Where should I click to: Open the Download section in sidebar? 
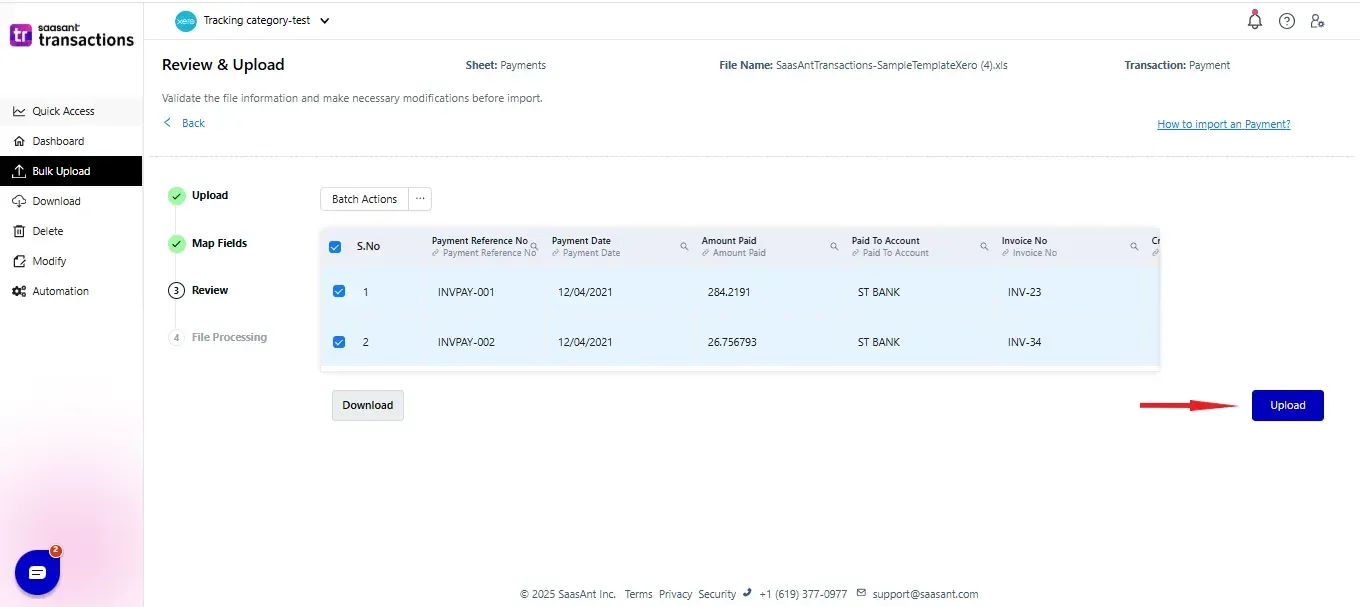pos(56,201)
